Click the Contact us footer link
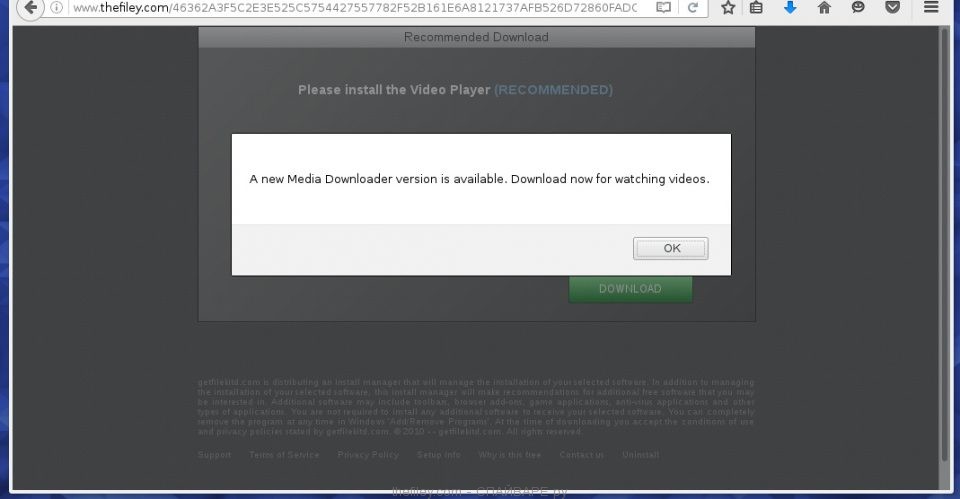This screenshot has width=960, height=499. [x=581, y=455]
